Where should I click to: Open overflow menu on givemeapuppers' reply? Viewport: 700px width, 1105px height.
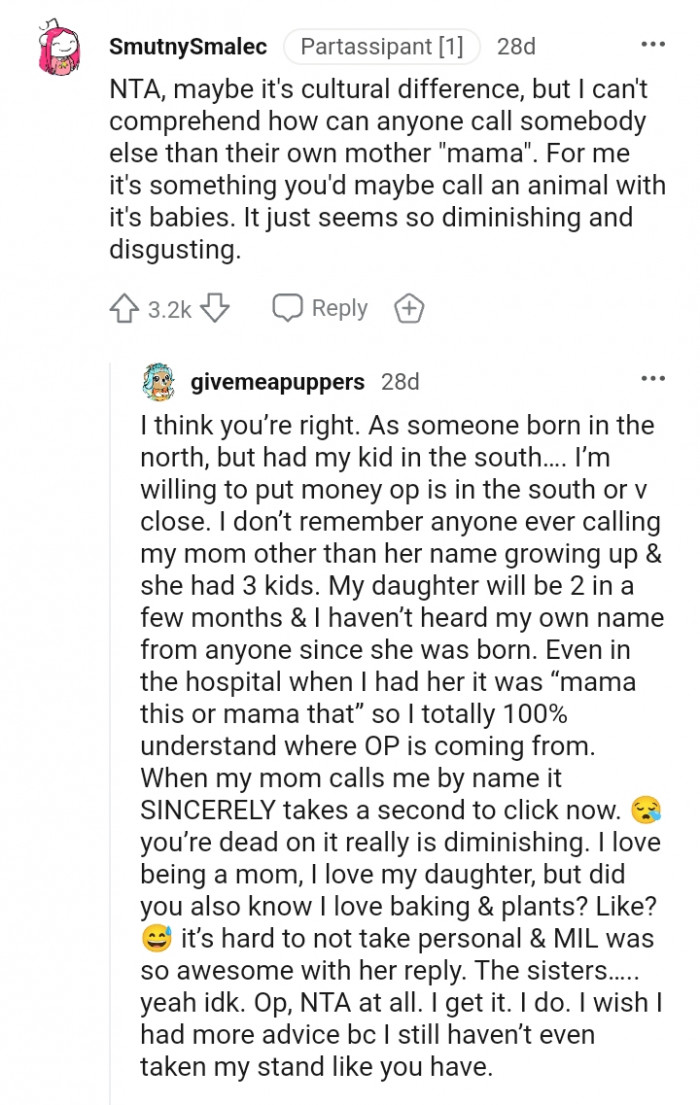652,378
